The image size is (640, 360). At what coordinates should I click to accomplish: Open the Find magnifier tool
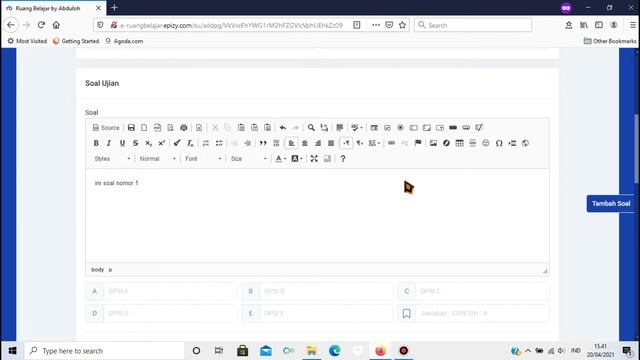pyautogui.click(x=311, y=128)
